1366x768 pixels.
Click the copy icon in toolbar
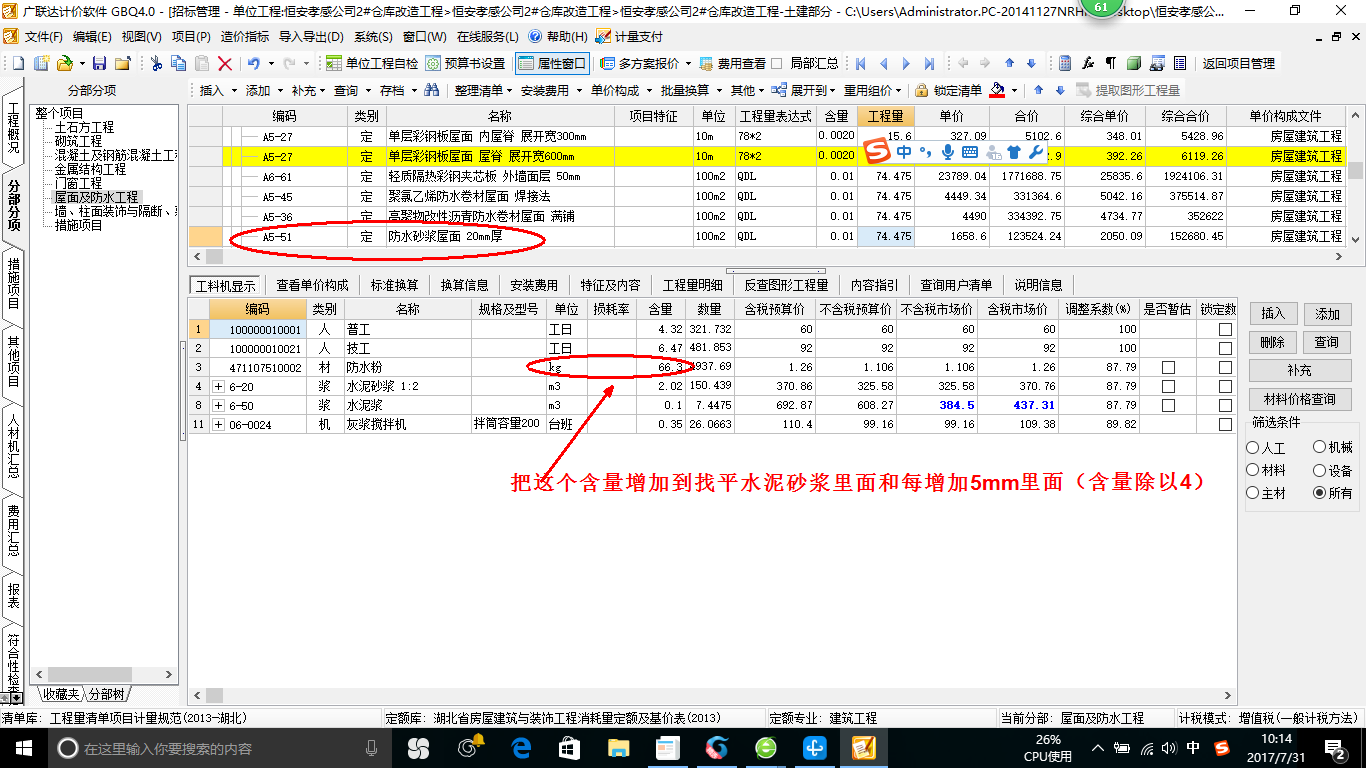click(x=179, y=63)
